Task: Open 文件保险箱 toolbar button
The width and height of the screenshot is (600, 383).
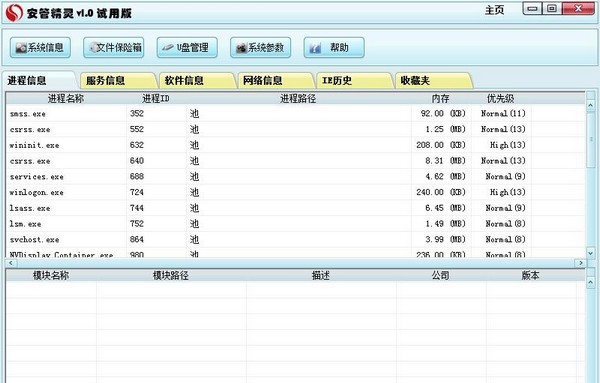Action: [x=114, y=47]
